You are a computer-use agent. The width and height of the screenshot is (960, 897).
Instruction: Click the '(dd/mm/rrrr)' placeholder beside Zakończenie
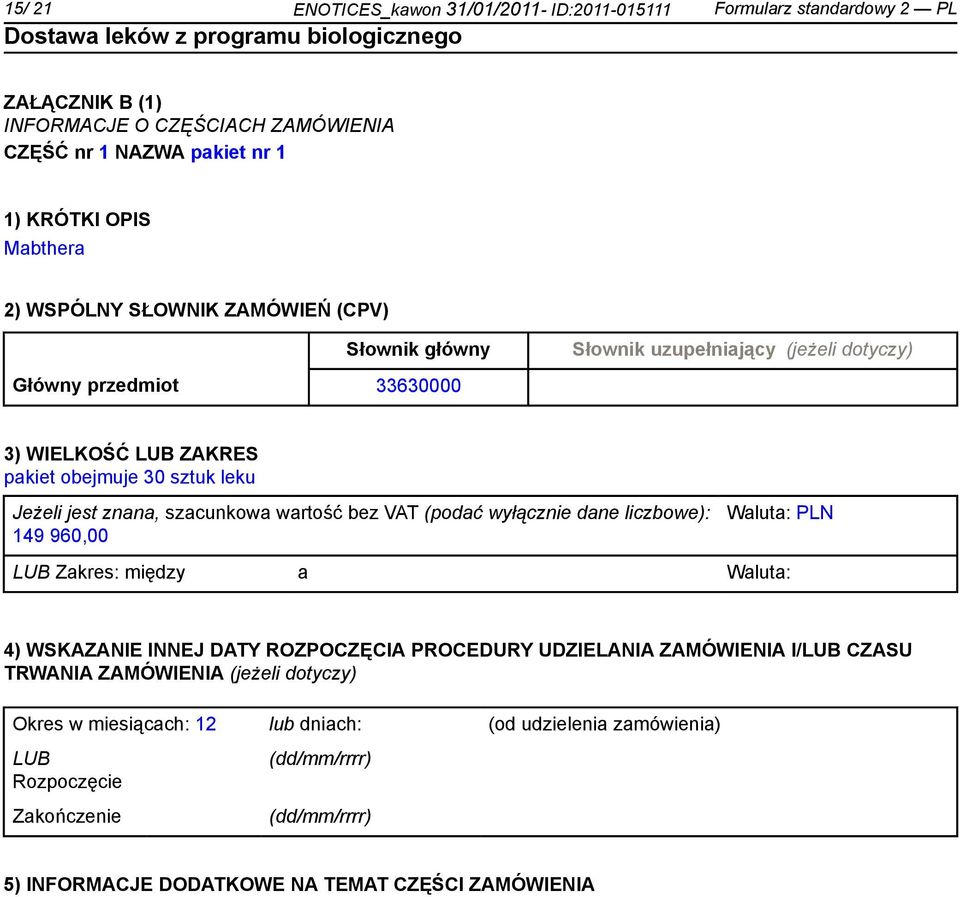[320, 817]
